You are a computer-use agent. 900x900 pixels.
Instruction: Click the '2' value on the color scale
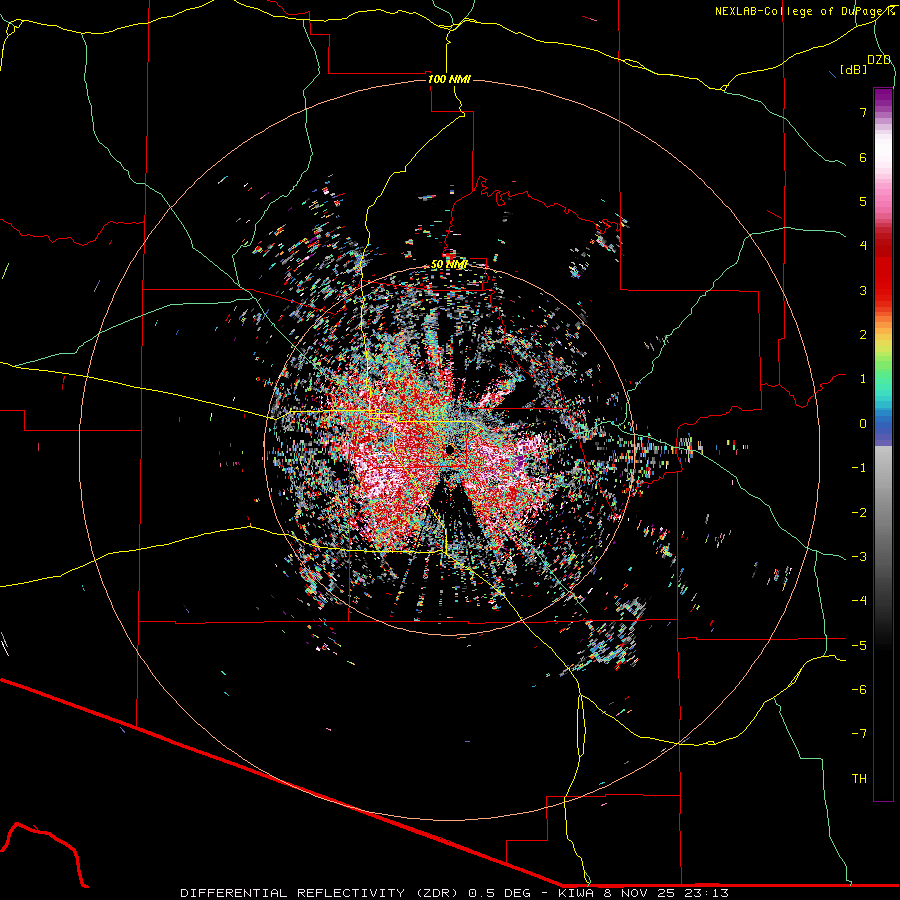[x=863, y=335]
